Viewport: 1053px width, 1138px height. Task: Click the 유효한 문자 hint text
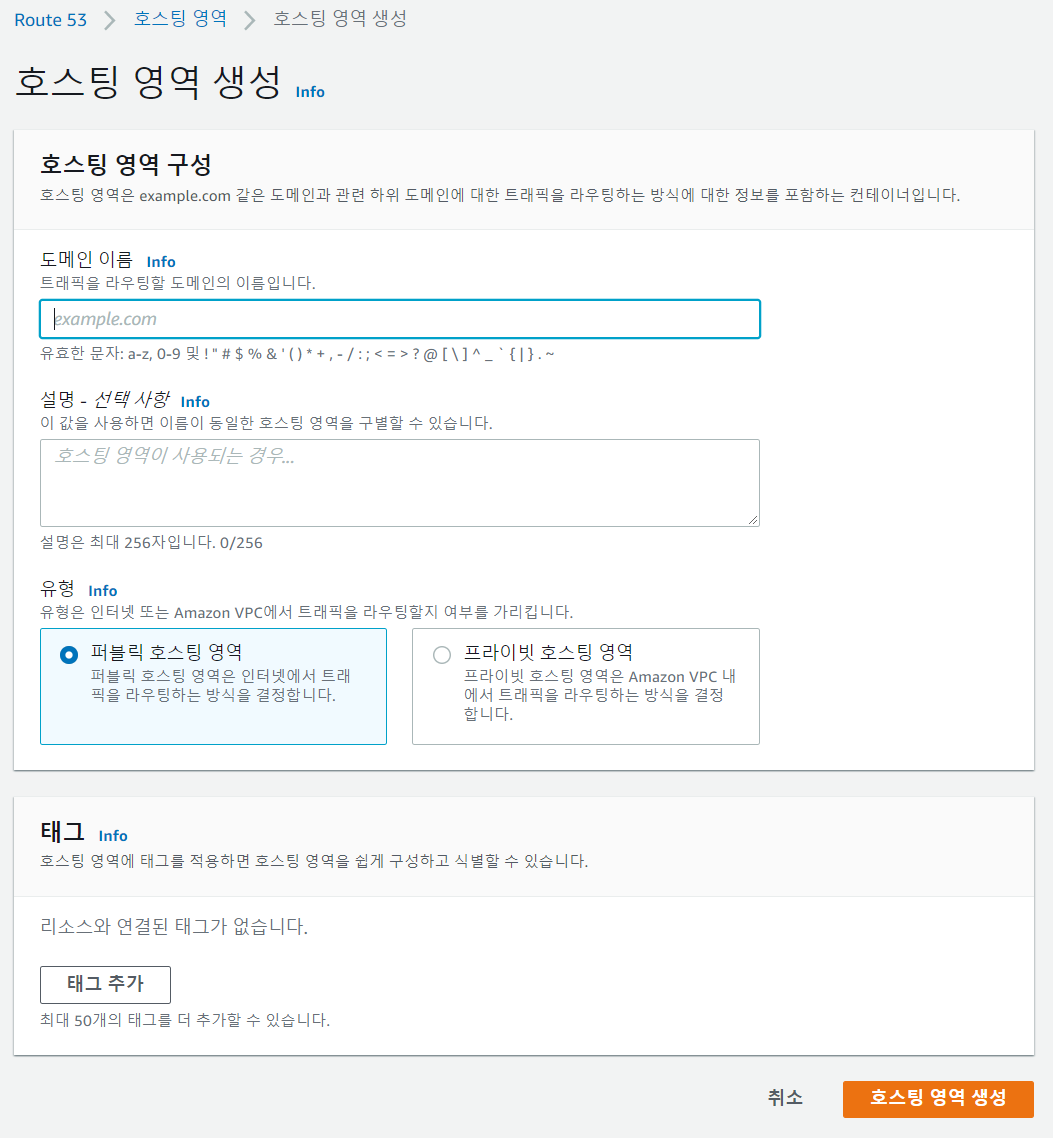coord(297,354)
